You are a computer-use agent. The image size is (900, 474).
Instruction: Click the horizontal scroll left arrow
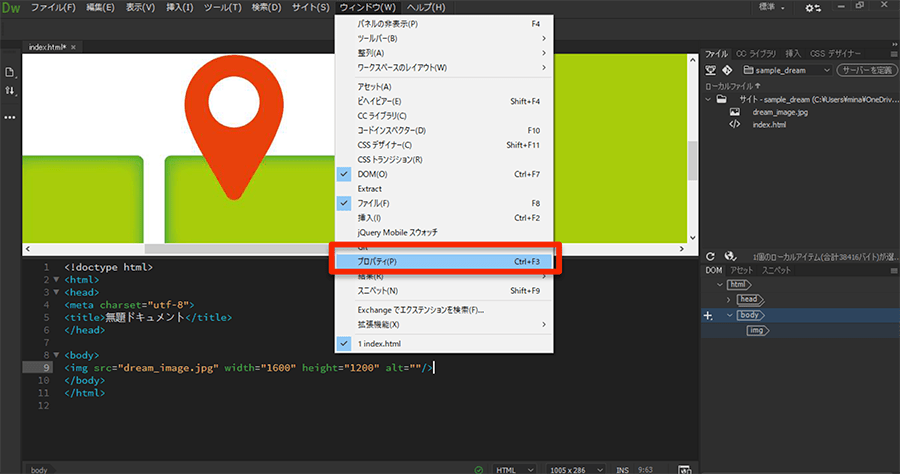(28, 249)
